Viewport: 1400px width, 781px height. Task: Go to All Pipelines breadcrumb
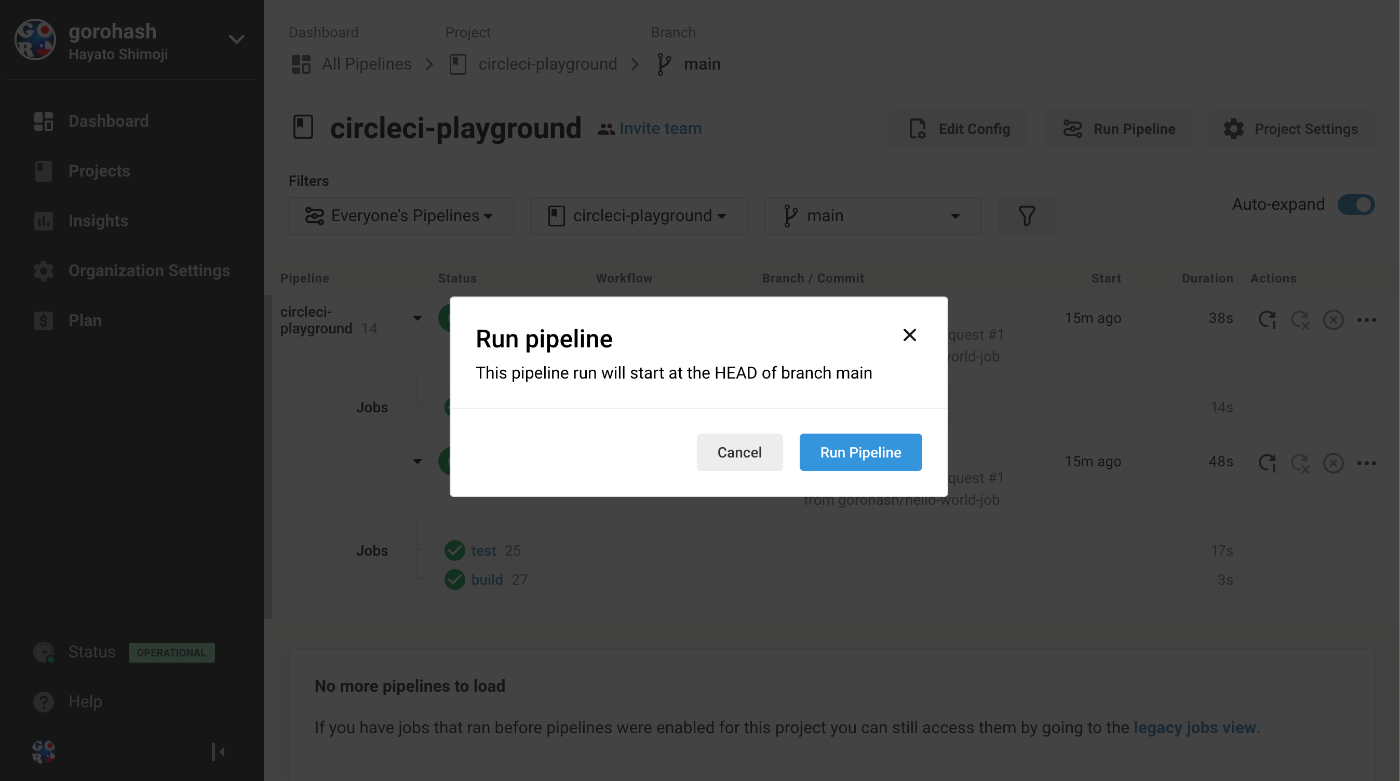pyautogui.click(x=366, y=64)
